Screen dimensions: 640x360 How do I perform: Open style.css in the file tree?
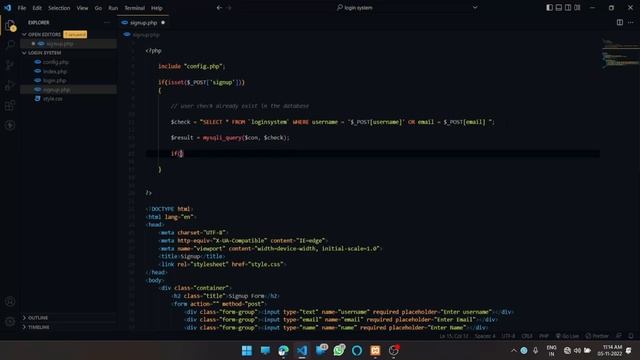[x=68, y=99]
